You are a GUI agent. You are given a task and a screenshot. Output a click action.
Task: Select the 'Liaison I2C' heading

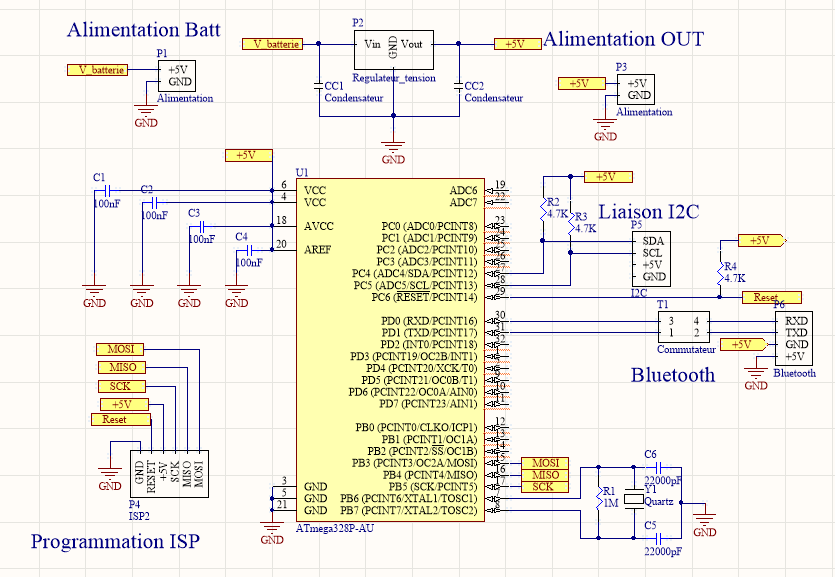(x=648, y=212)
